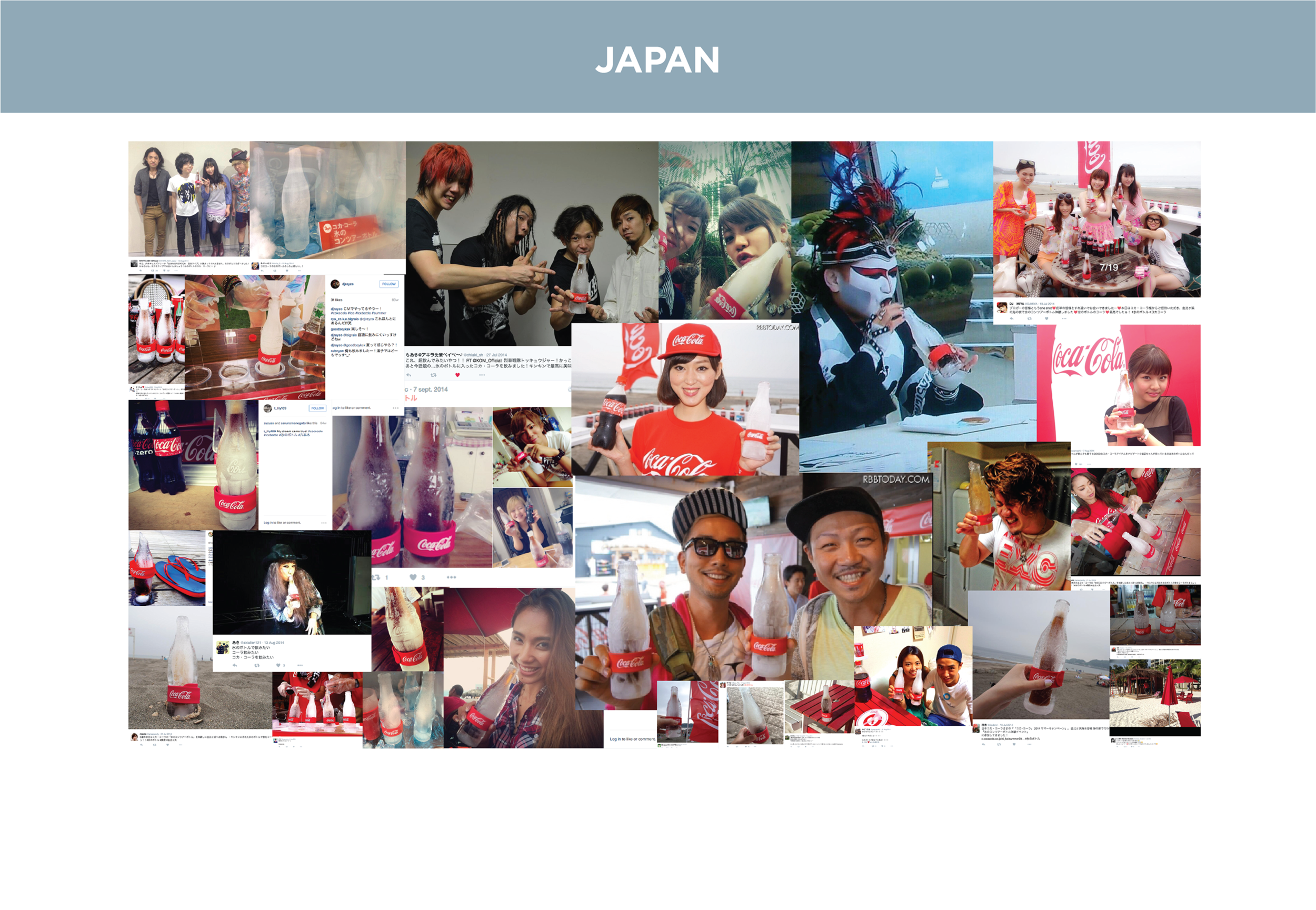This screenshot has height=910, width=1316.
Task: Open the four-person group photo at top left
Action: 189,199
